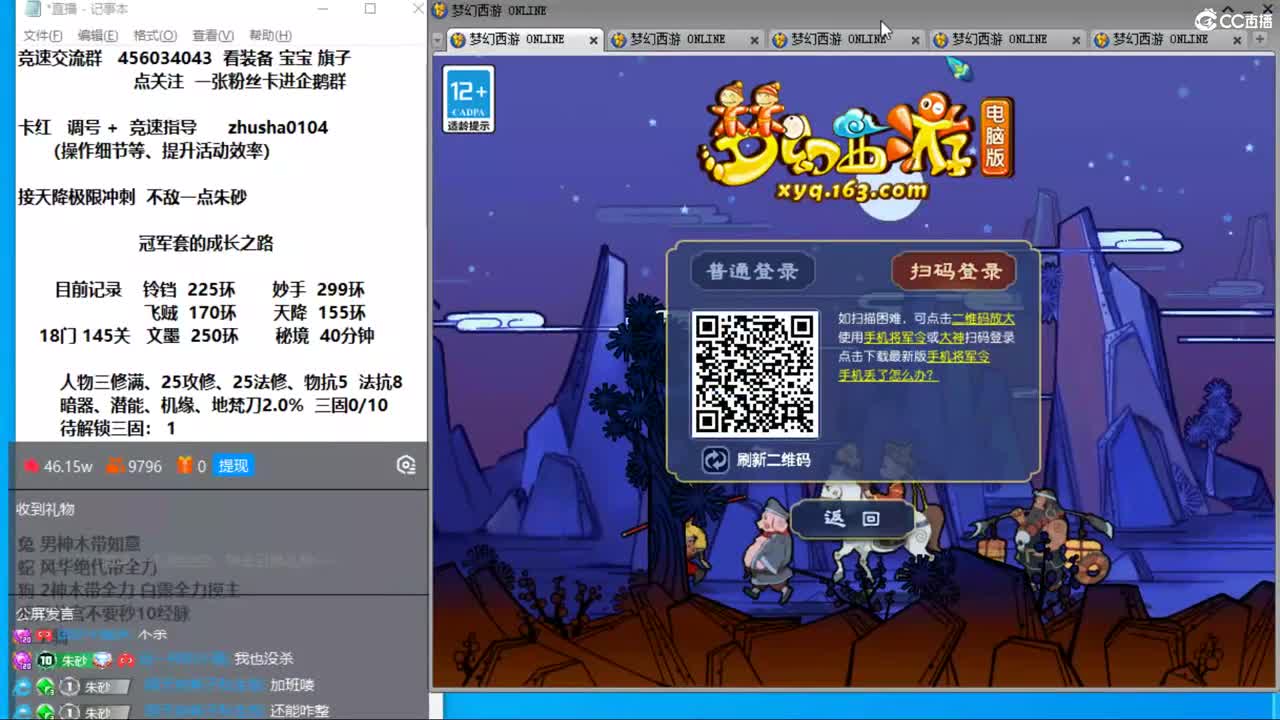The height and width of the screenshot is (720, 1280).
Task: Click the 返回 back button
Action: [x=852, y=518]
